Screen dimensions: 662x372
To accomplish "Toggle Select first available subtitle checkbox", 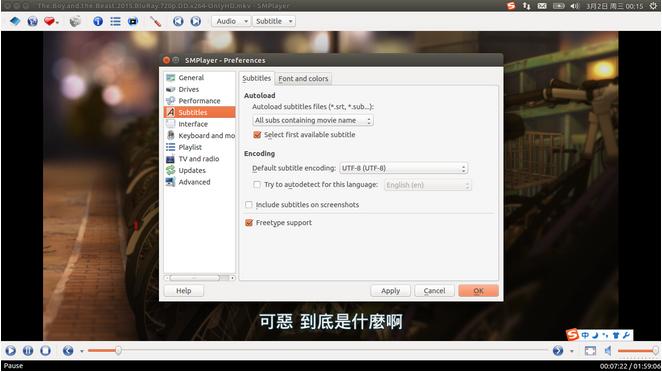I will coord(257,135).
